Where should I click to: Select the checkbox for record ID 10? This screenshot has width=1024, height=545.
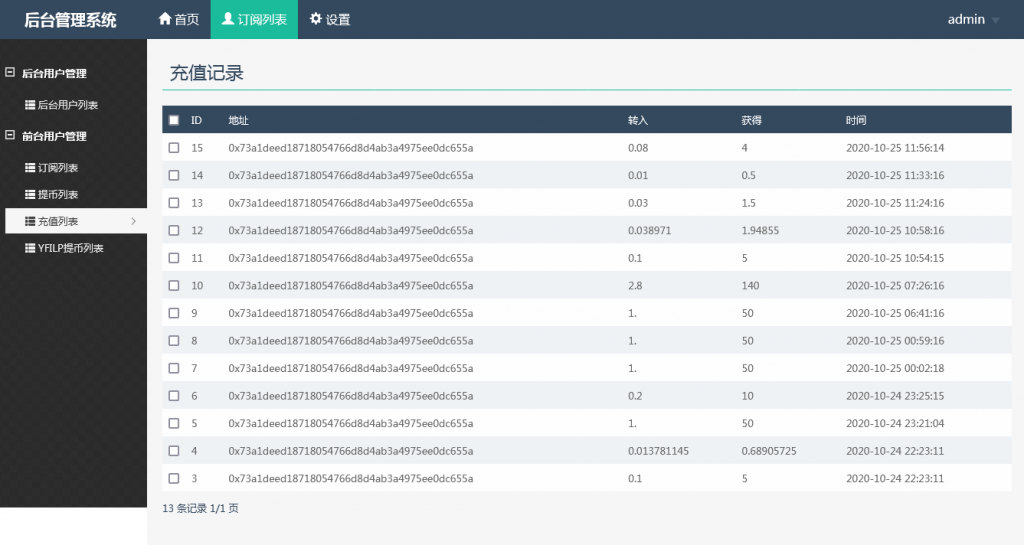pos(174,286)
